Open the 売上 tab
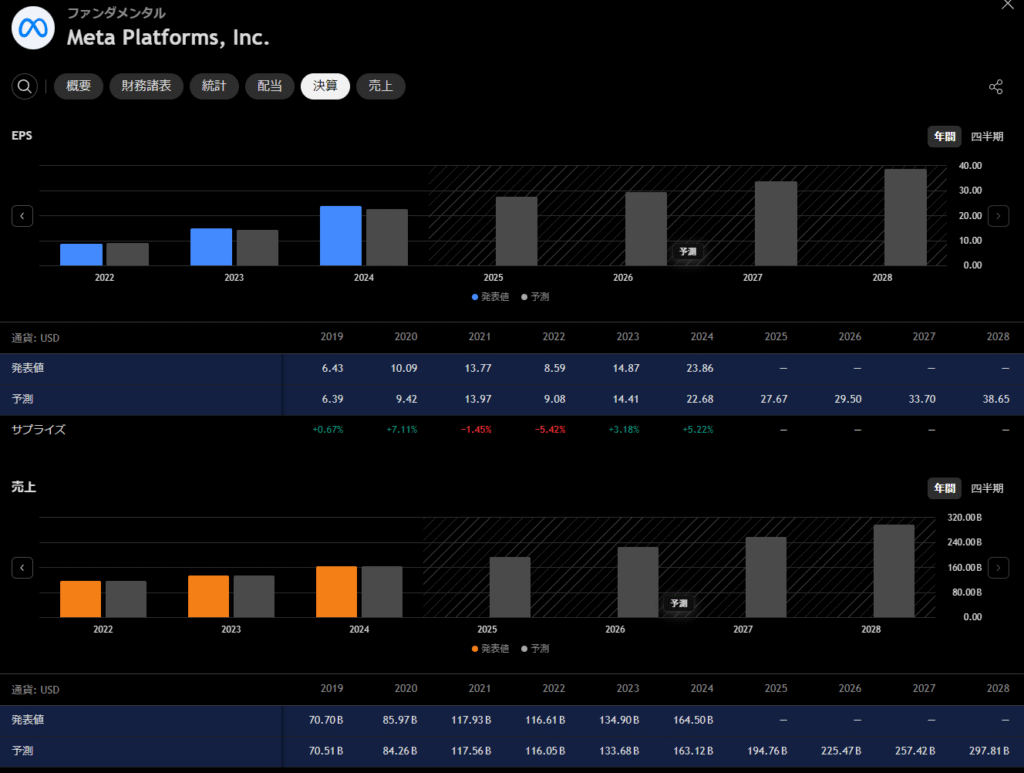The height and width of the screenshot is (773, 1024). click(x=381, y=86)
